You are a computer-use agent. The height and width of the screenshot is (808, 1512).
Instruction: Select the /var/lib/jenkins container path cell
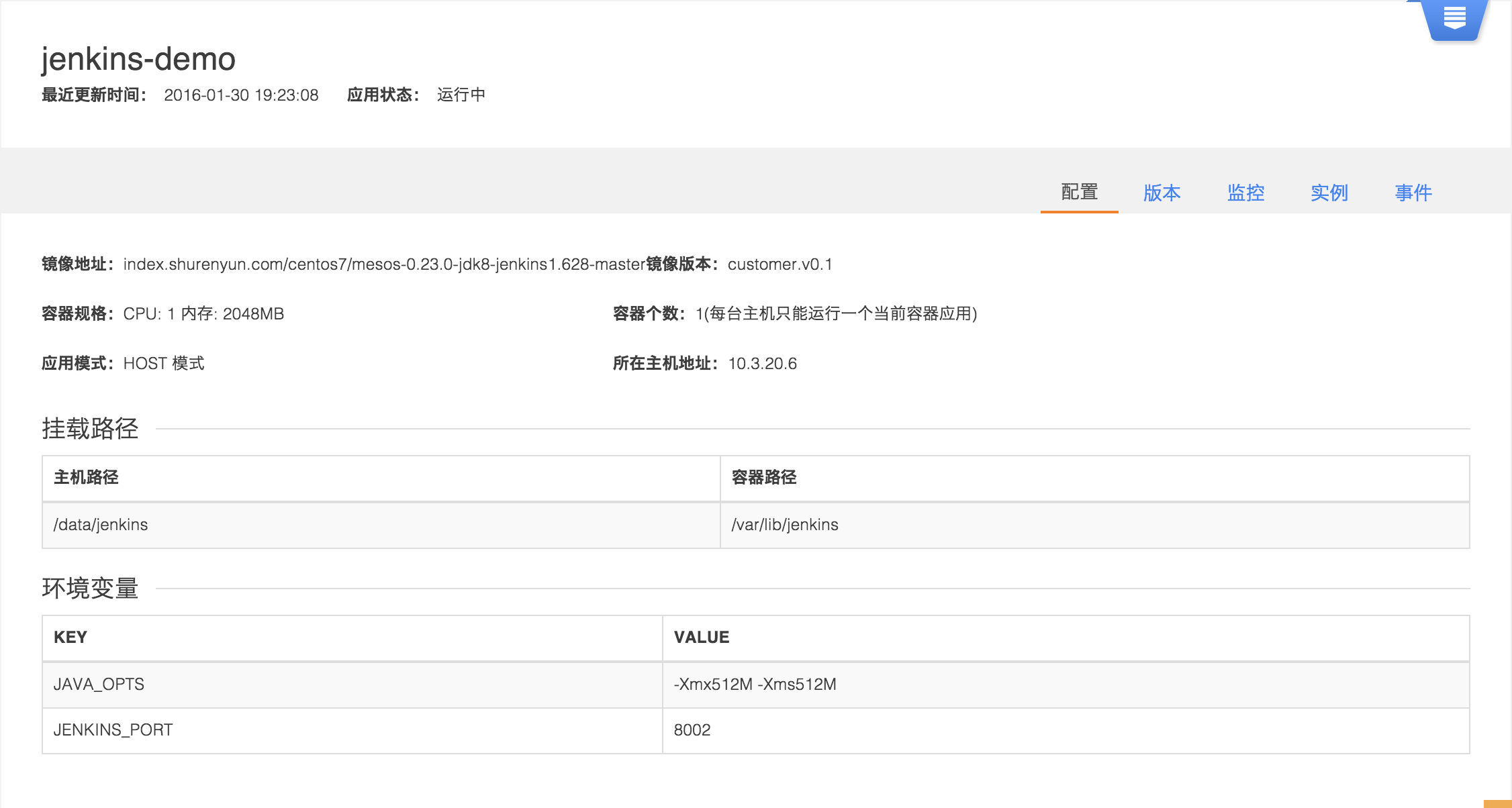click(x=1095, y=525)
